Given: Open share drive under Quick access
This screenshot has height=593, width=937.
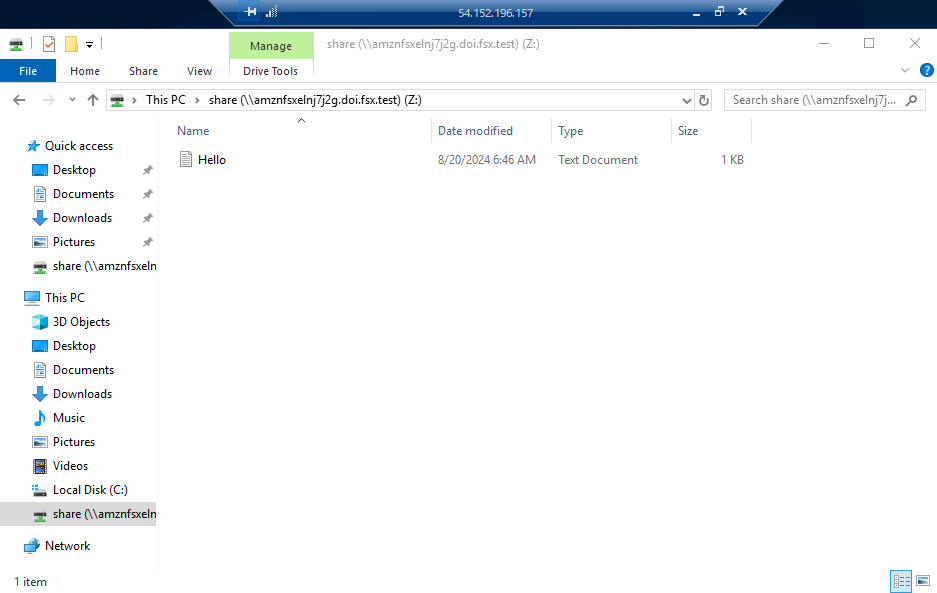Looking at the screenshot, I should [x=105, y=266].
